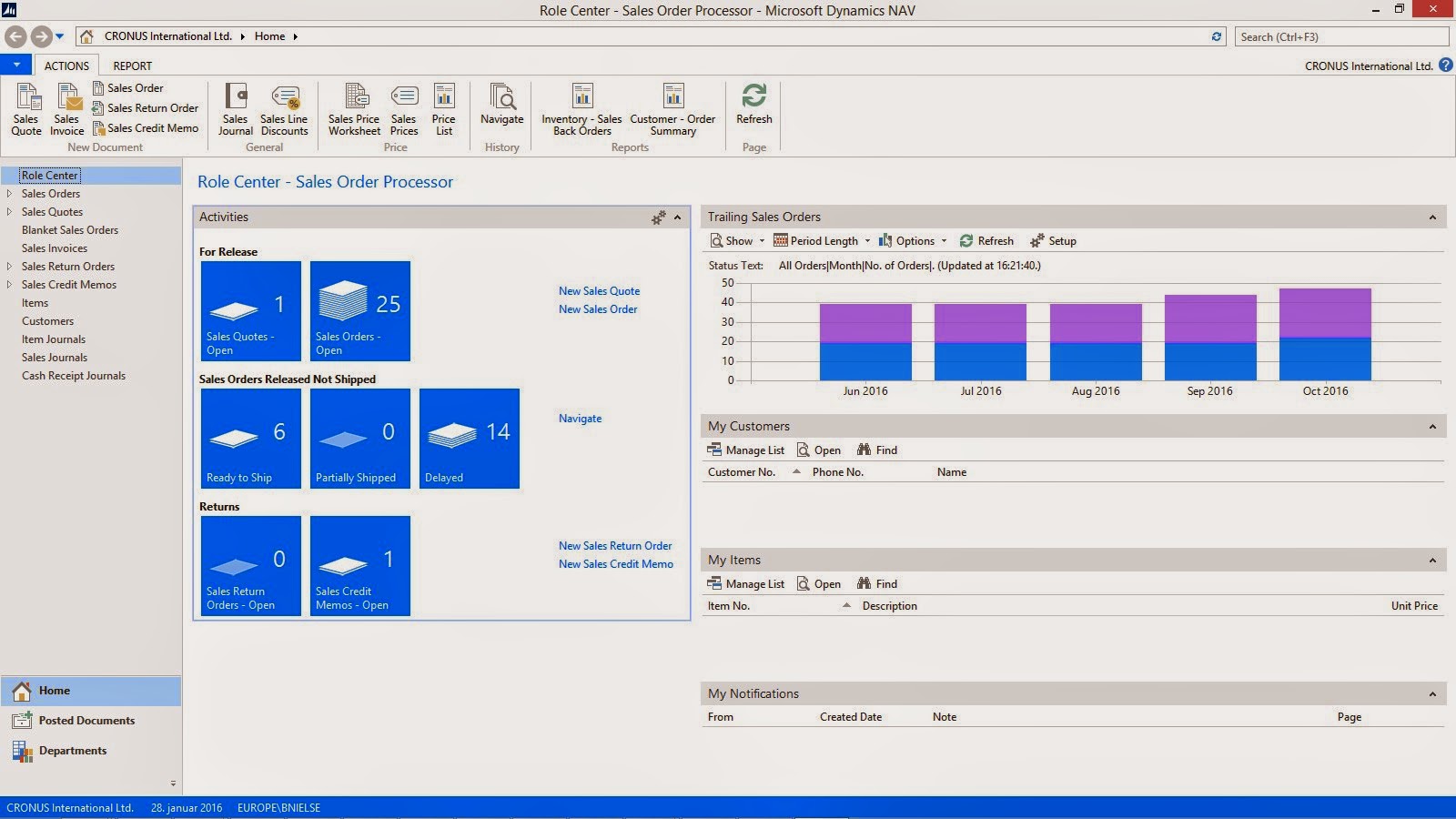Click New Sales Credit Memo link
The height and width of the screenshot is (819, 1456).
coord(616,564)
